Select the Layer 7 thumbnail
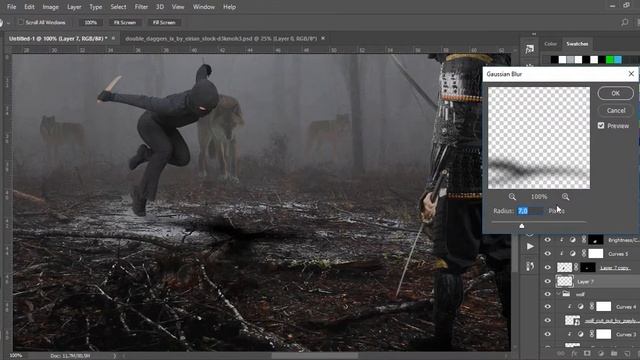 564,281
